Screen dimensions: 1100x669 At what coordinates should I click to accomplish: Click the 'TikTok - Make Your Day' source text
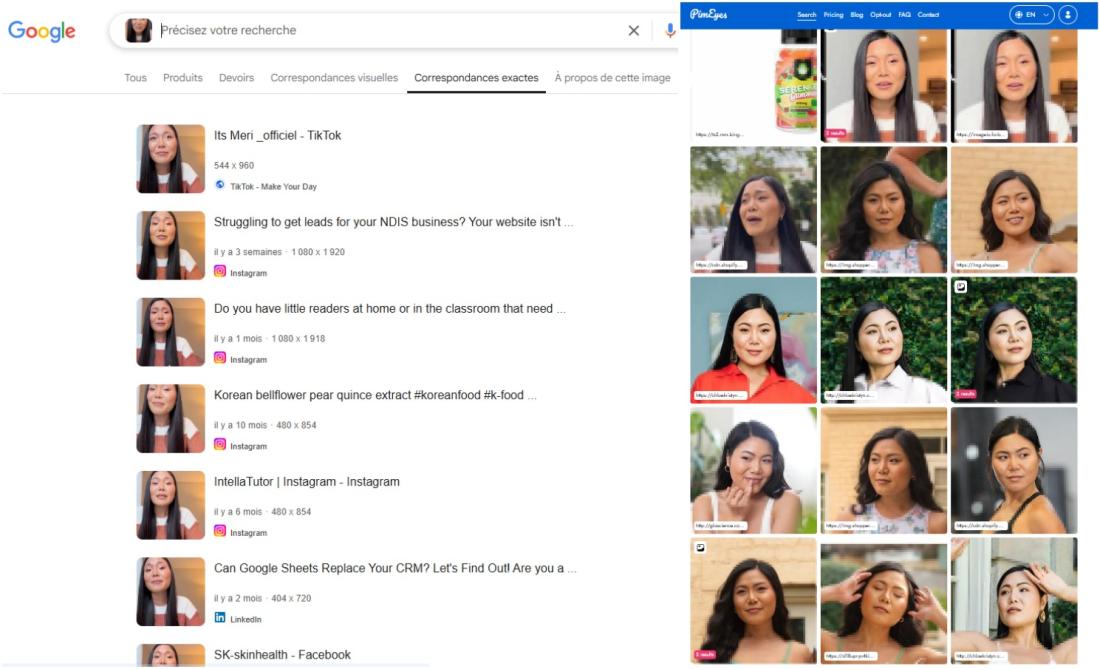pyautogui.click(x=274, y=187)
